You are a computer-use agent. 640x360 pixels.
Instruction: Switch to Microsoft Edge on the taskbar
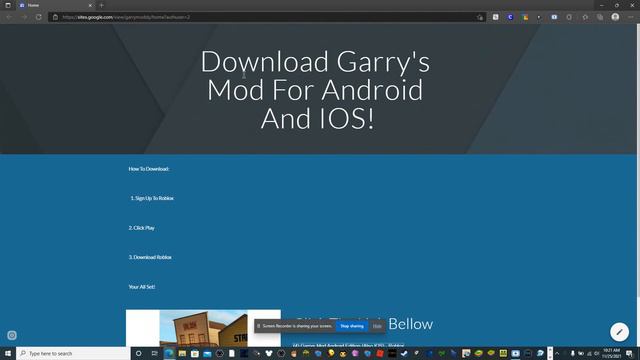coord(169,353)
